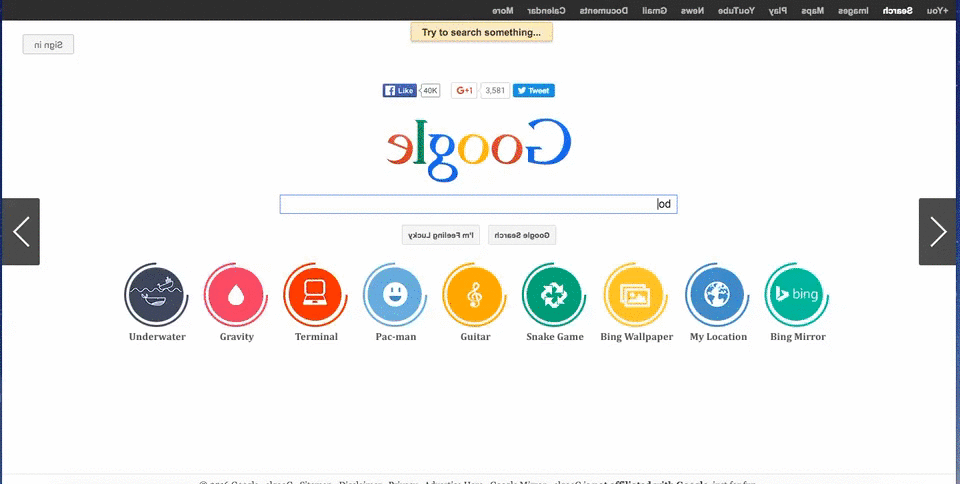Open the Underwater circle icon
960x484 pixels.
[x=156, y=296]
